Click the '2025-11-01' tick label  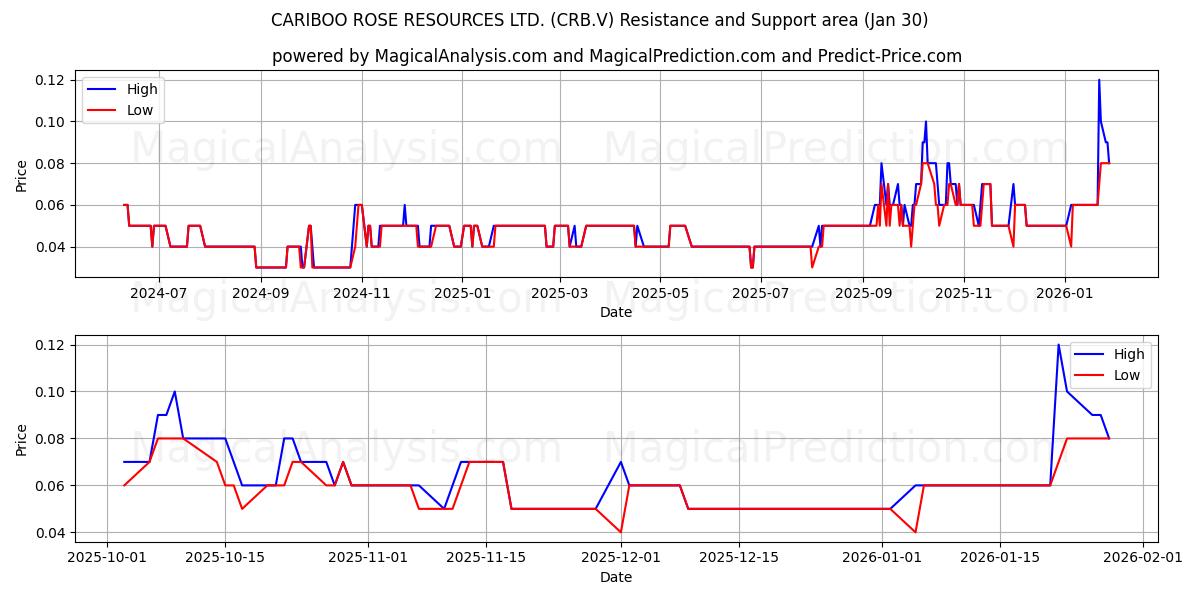tap(368, 559)
